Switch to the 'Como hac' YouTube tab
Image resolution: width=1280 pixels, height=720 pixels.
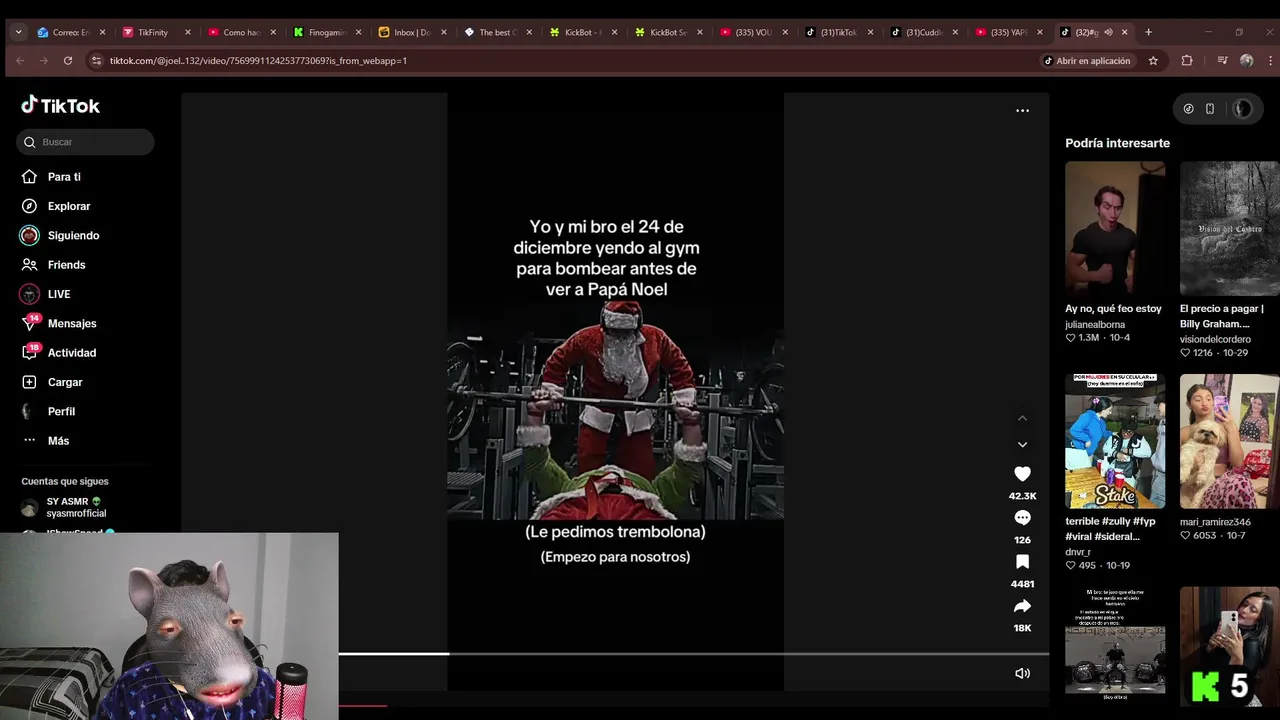240,32
